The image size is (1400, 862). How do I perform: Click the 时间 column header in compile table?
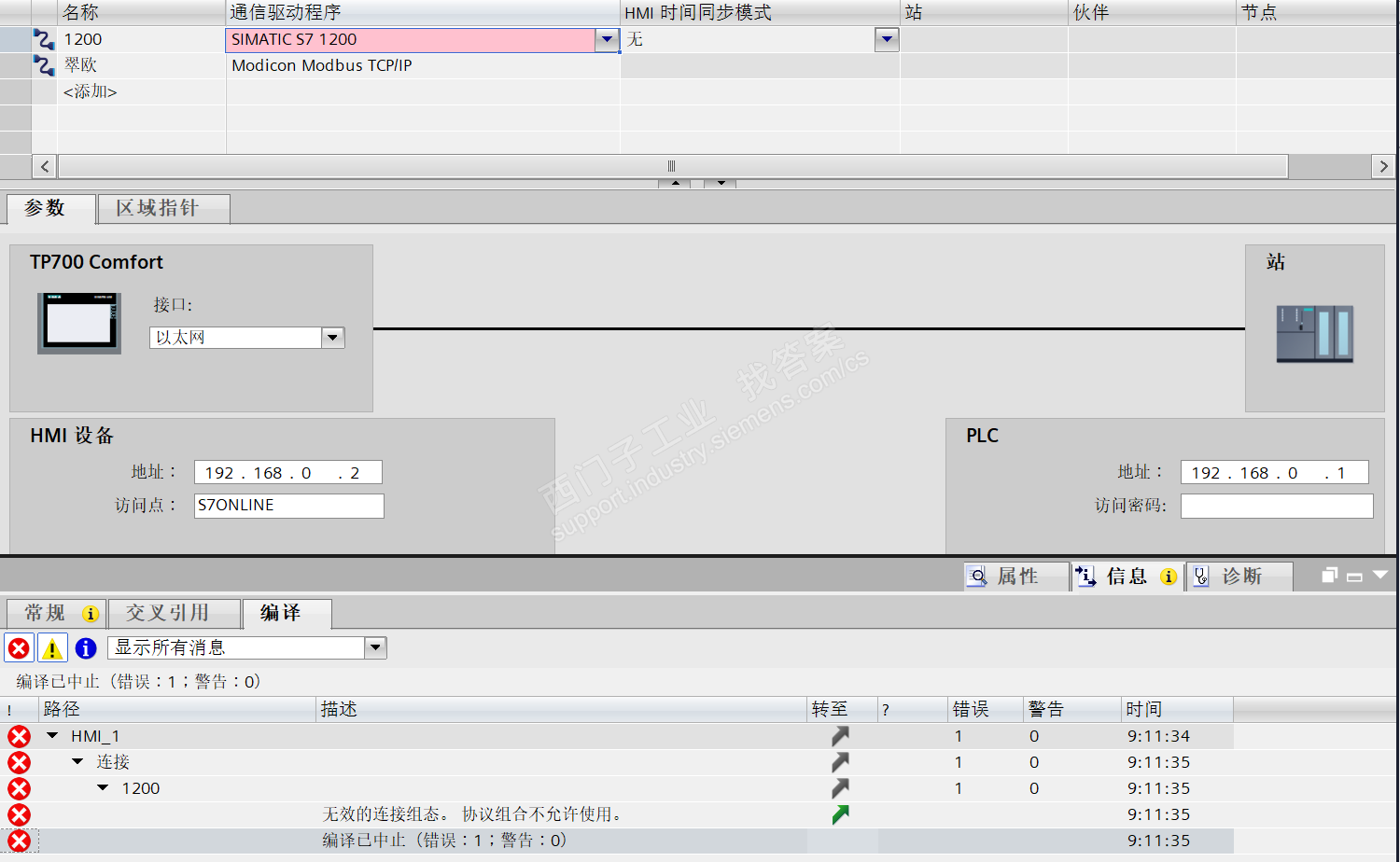point(1178,709)
